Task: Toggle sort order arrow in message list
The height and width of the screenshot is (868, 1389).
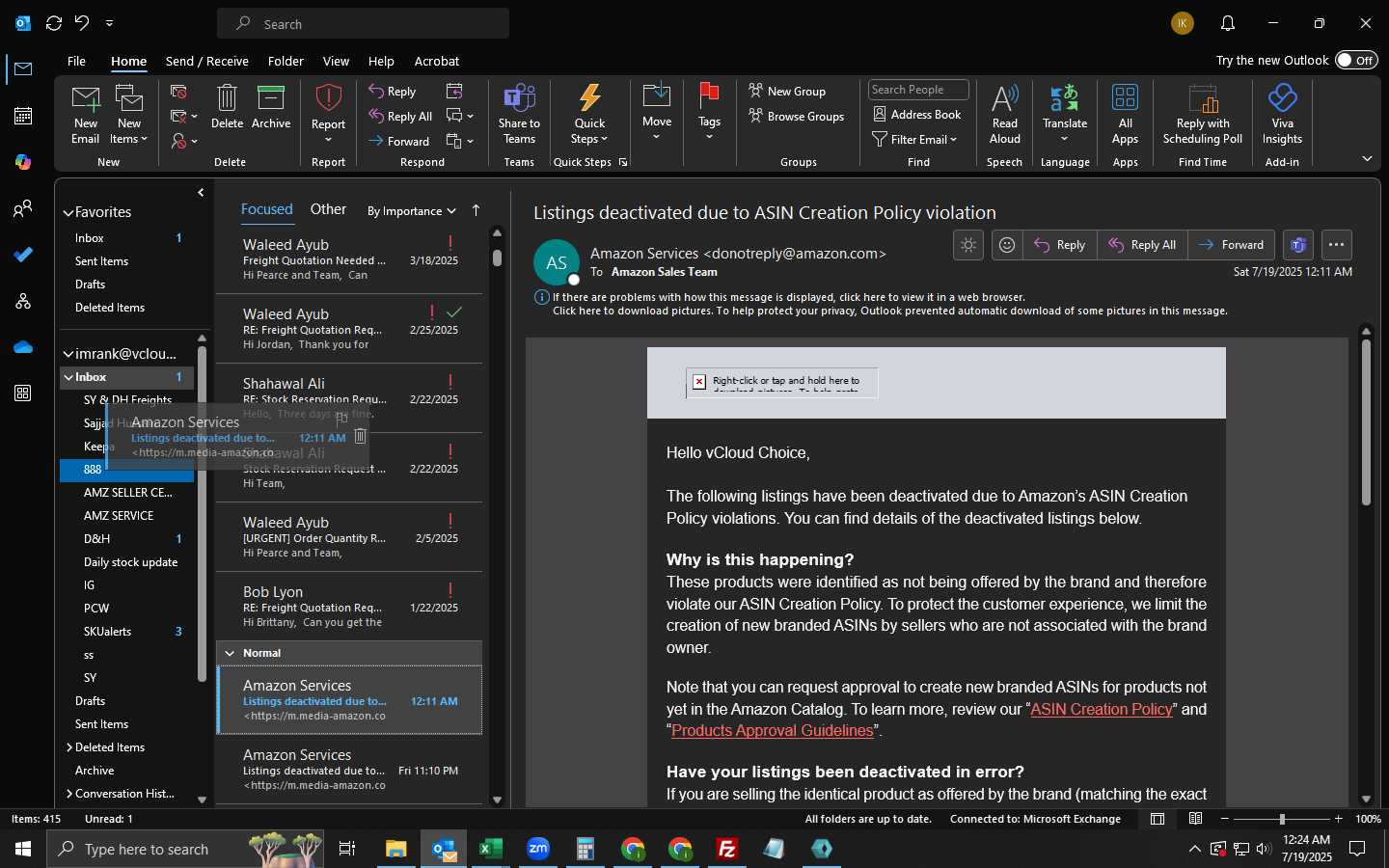Action: point(476,210)
